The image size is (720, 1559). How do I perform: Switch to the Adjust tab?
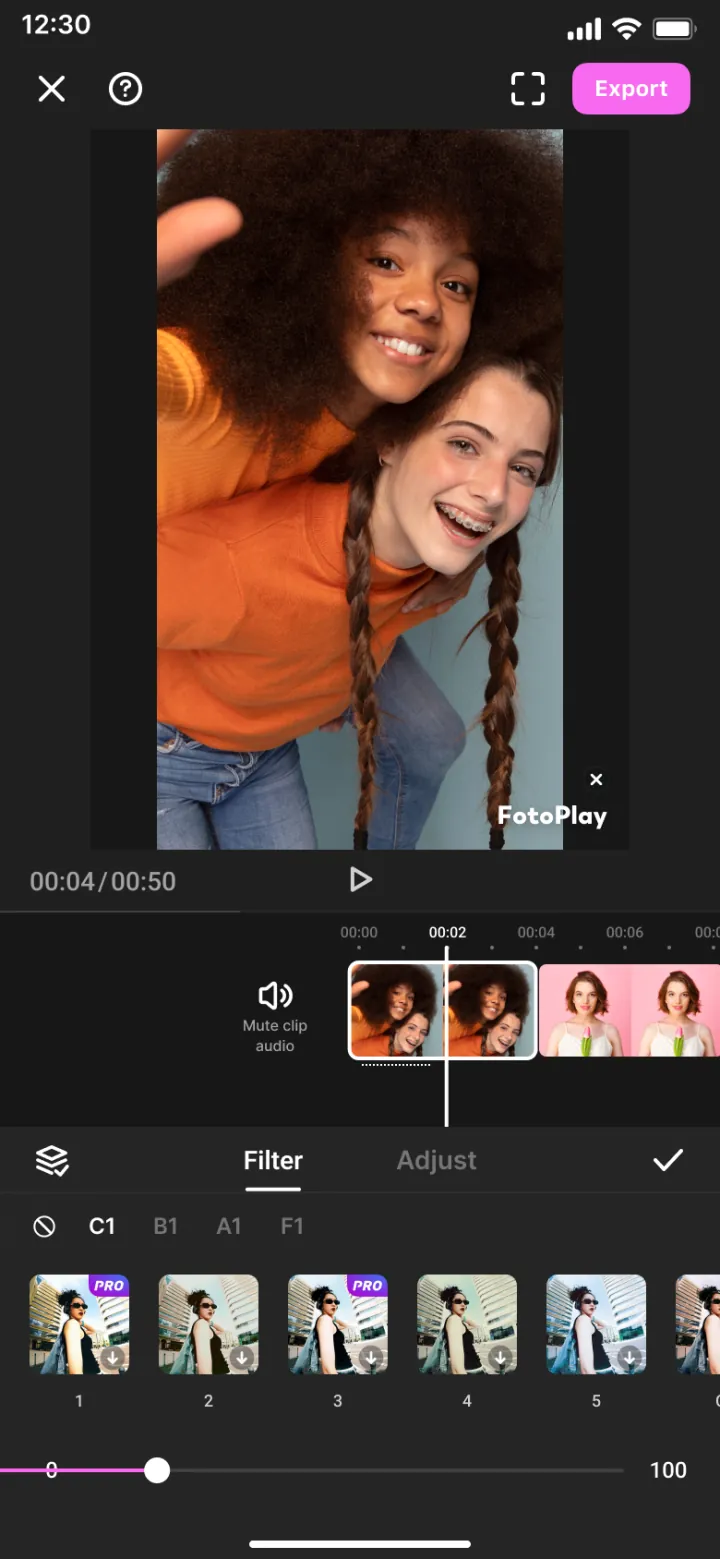[436, 1160]
